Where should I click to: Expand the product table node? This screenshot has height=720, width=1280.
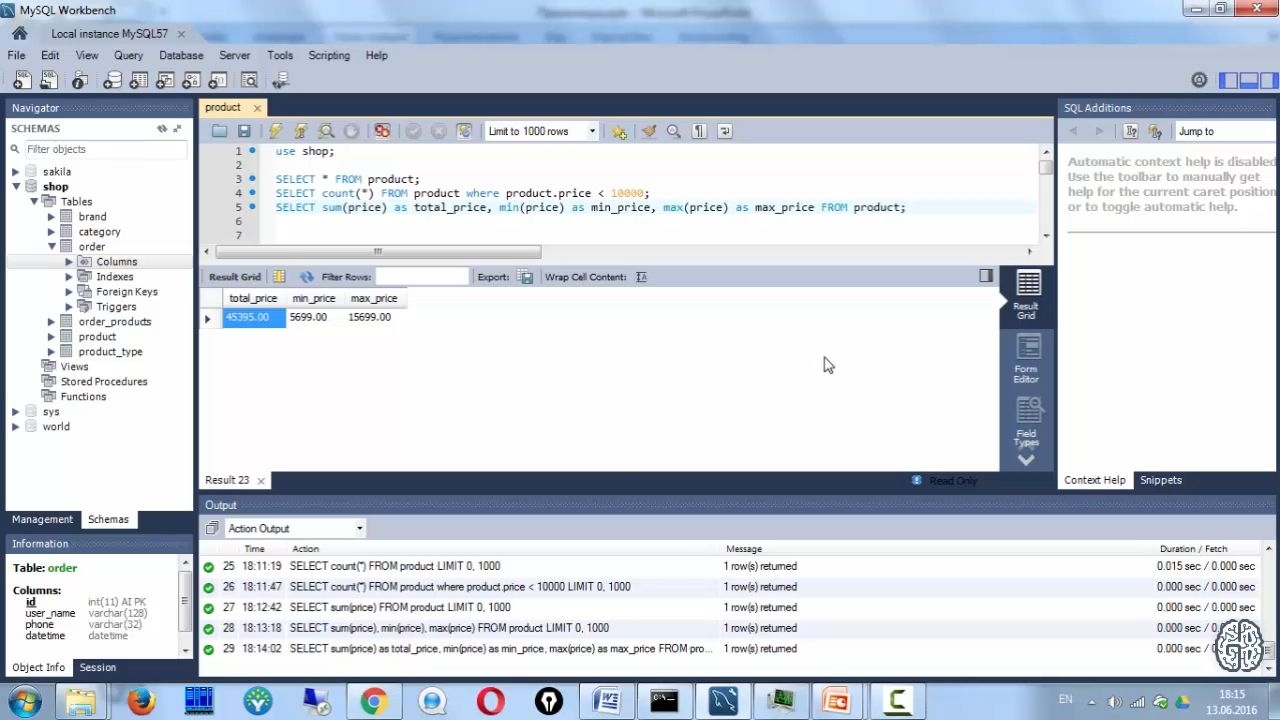51,337
